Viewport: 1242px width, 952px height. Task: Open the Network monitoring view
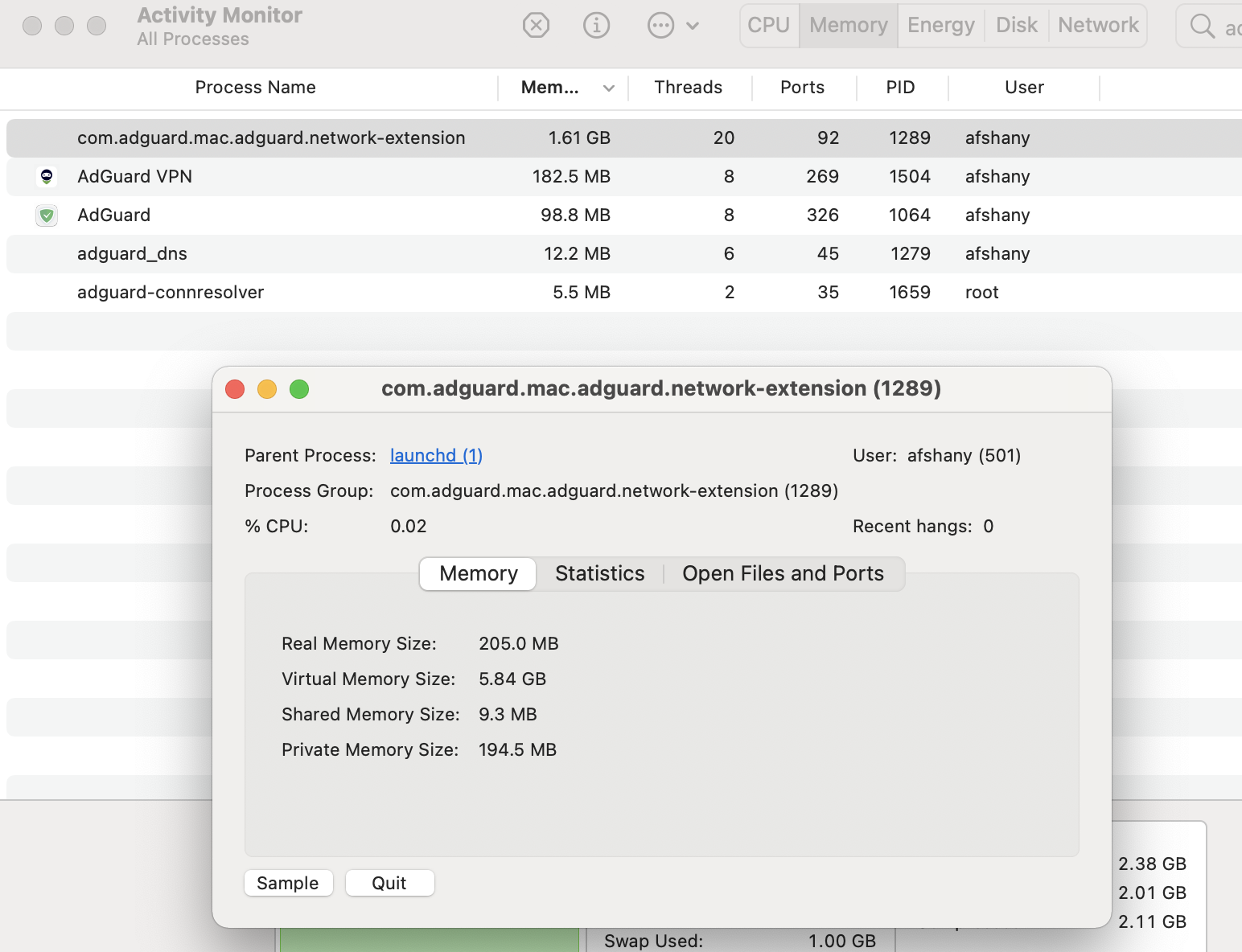click(x=1097, y=25)
